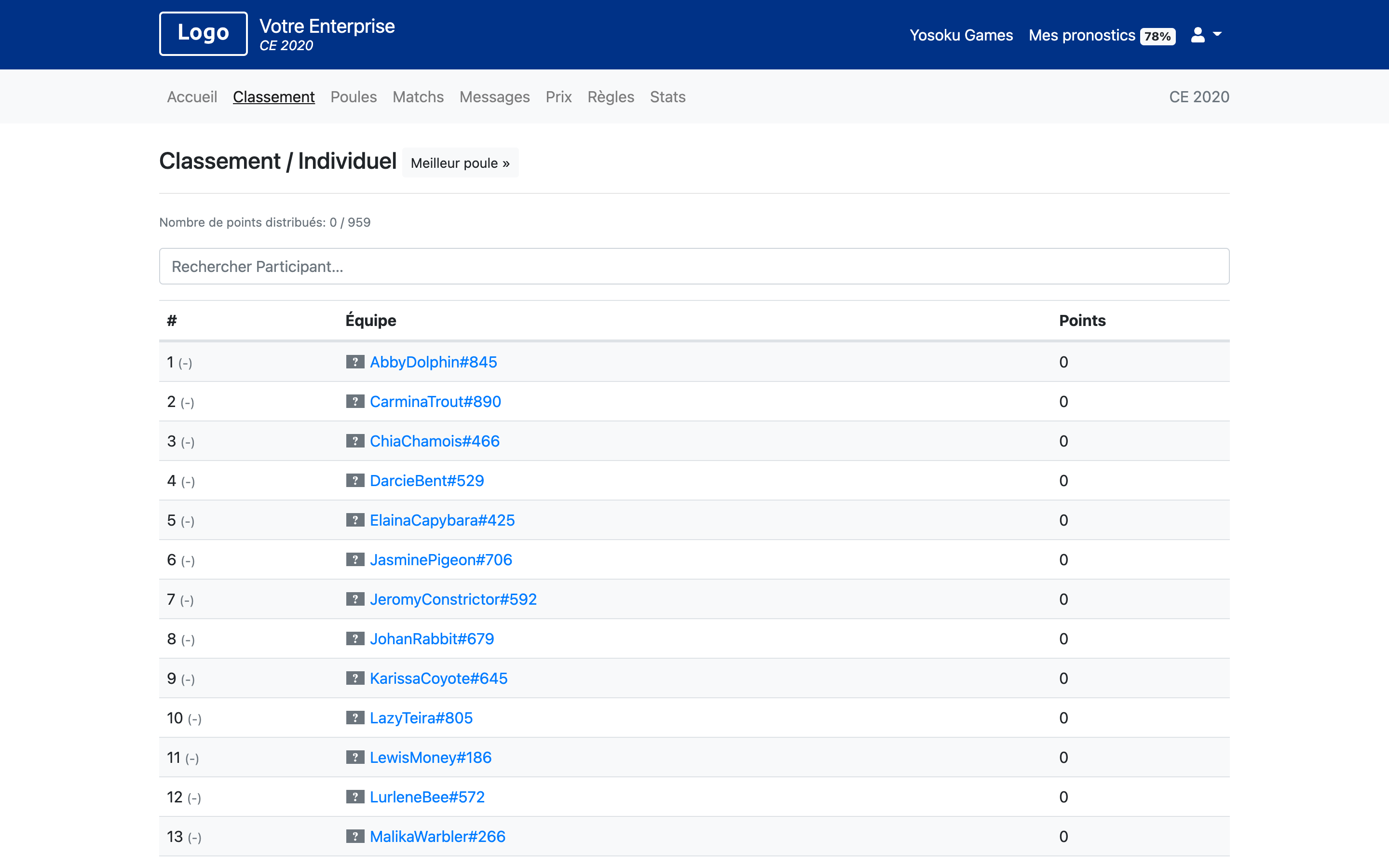Image resolution: width=1389 pixels, height=868 pixels.
Task: Focus the Rechercher Participant search field
Action: [694, 266]
